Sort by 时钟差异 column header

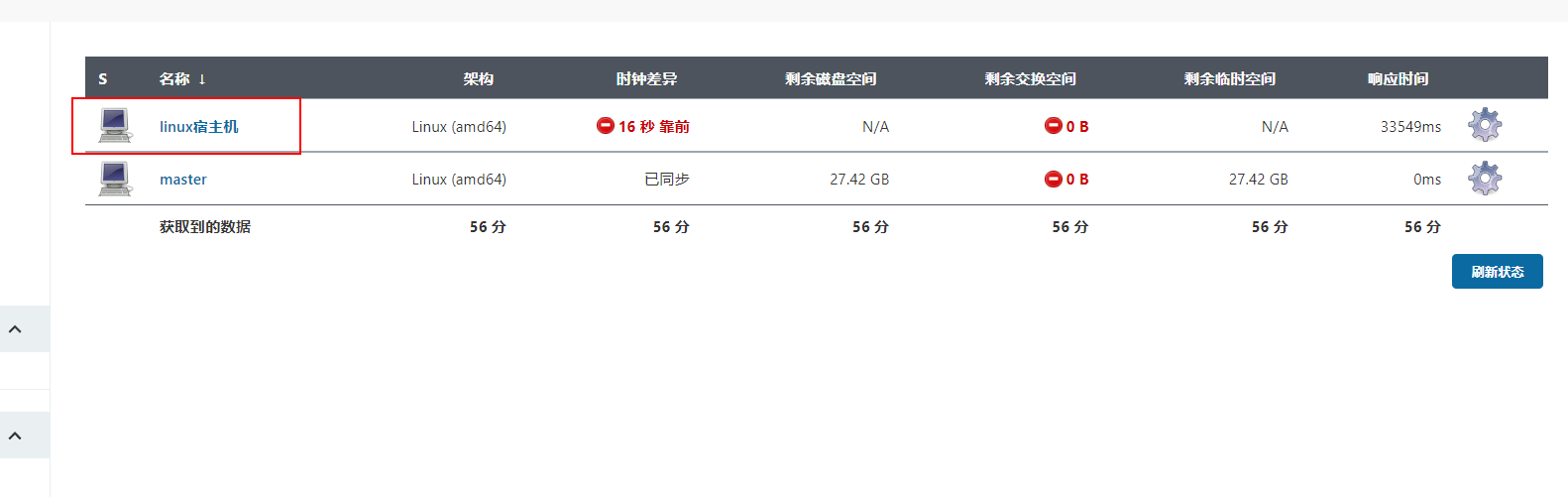646,78
